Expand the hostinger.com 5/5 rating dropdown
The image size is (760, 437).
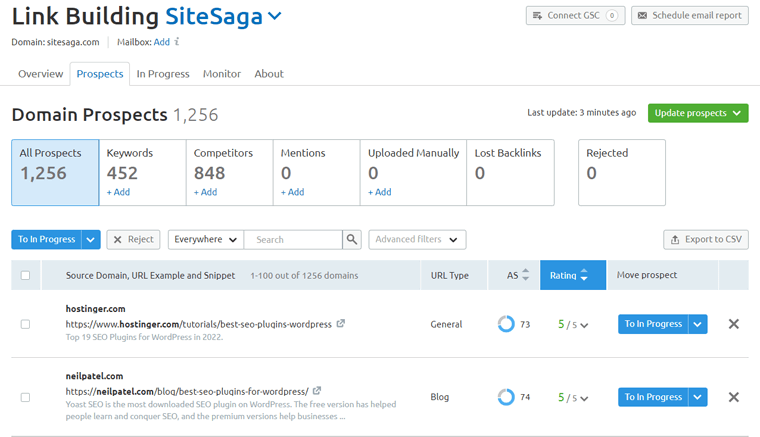click(573, 325)
